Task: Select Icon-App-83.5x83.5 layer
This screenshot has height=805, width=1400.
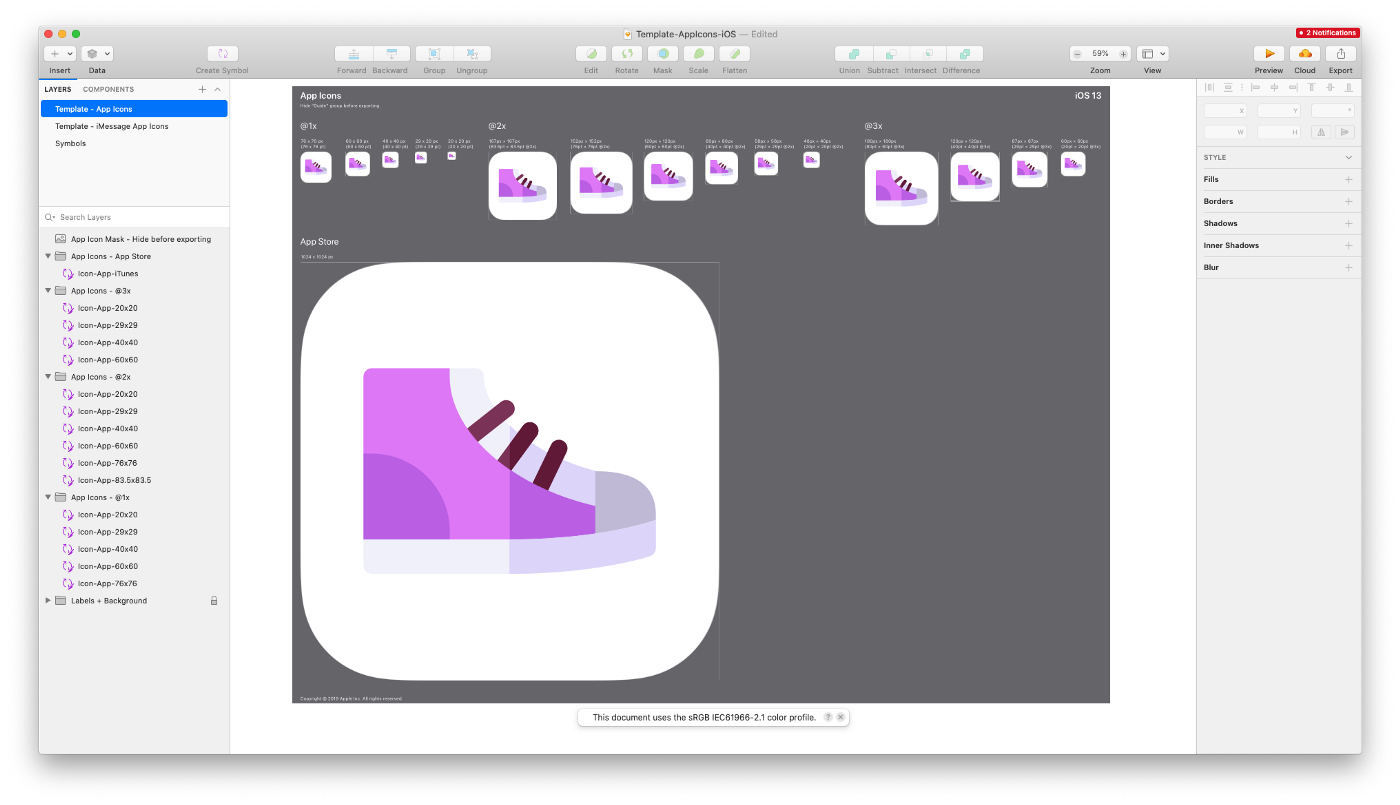Action: click(134, 480)
